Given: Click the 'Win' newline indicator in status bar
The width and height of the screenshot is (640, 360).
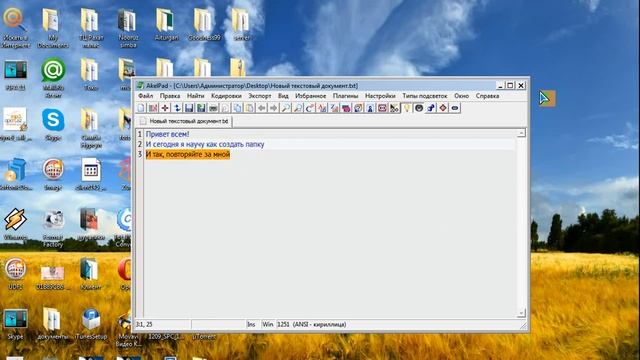Looking at the screenshot, I should tap(267, 324).
